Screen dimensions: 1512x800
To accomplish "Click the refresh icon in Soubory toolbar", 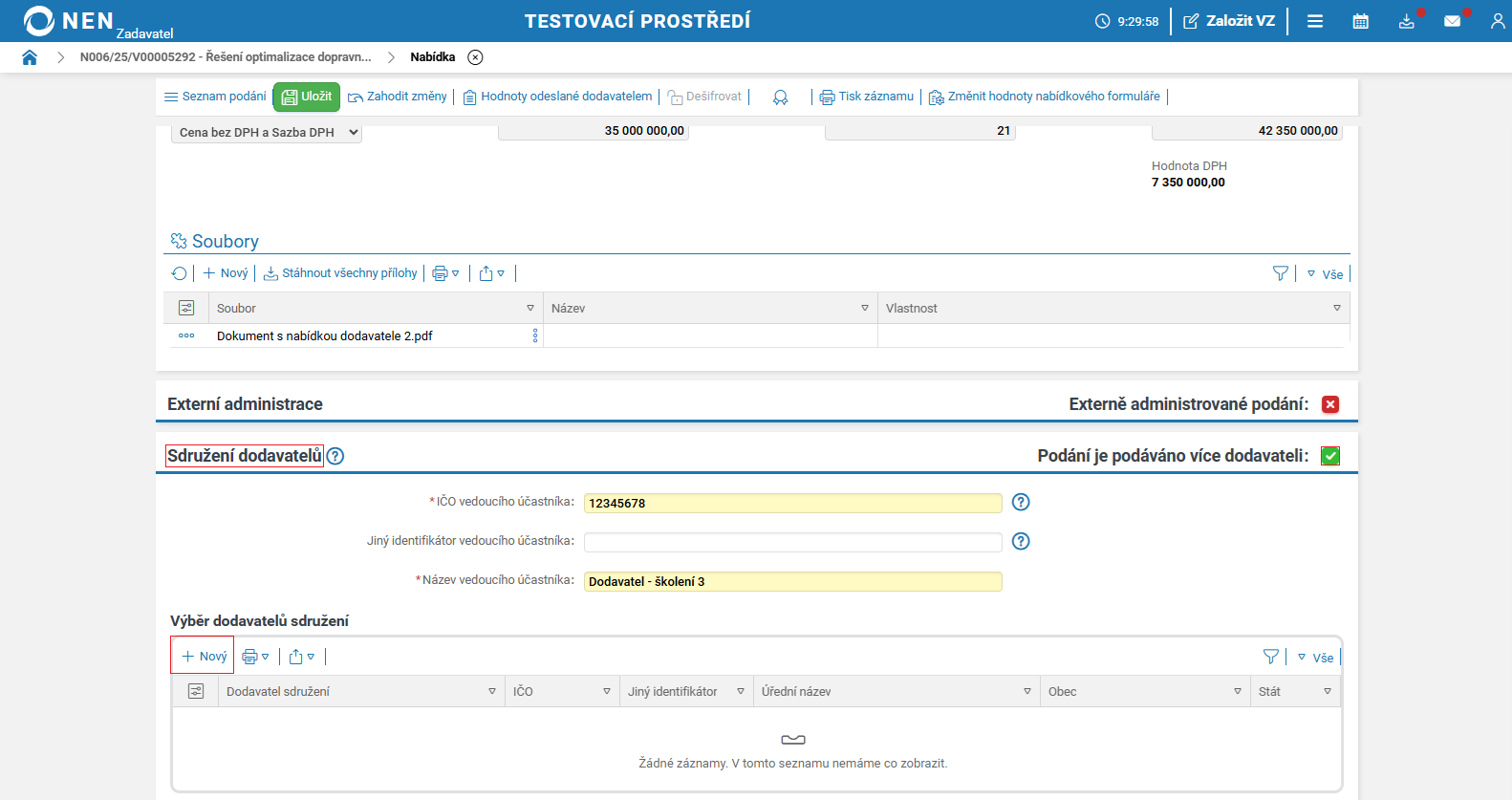I will 179,273.
